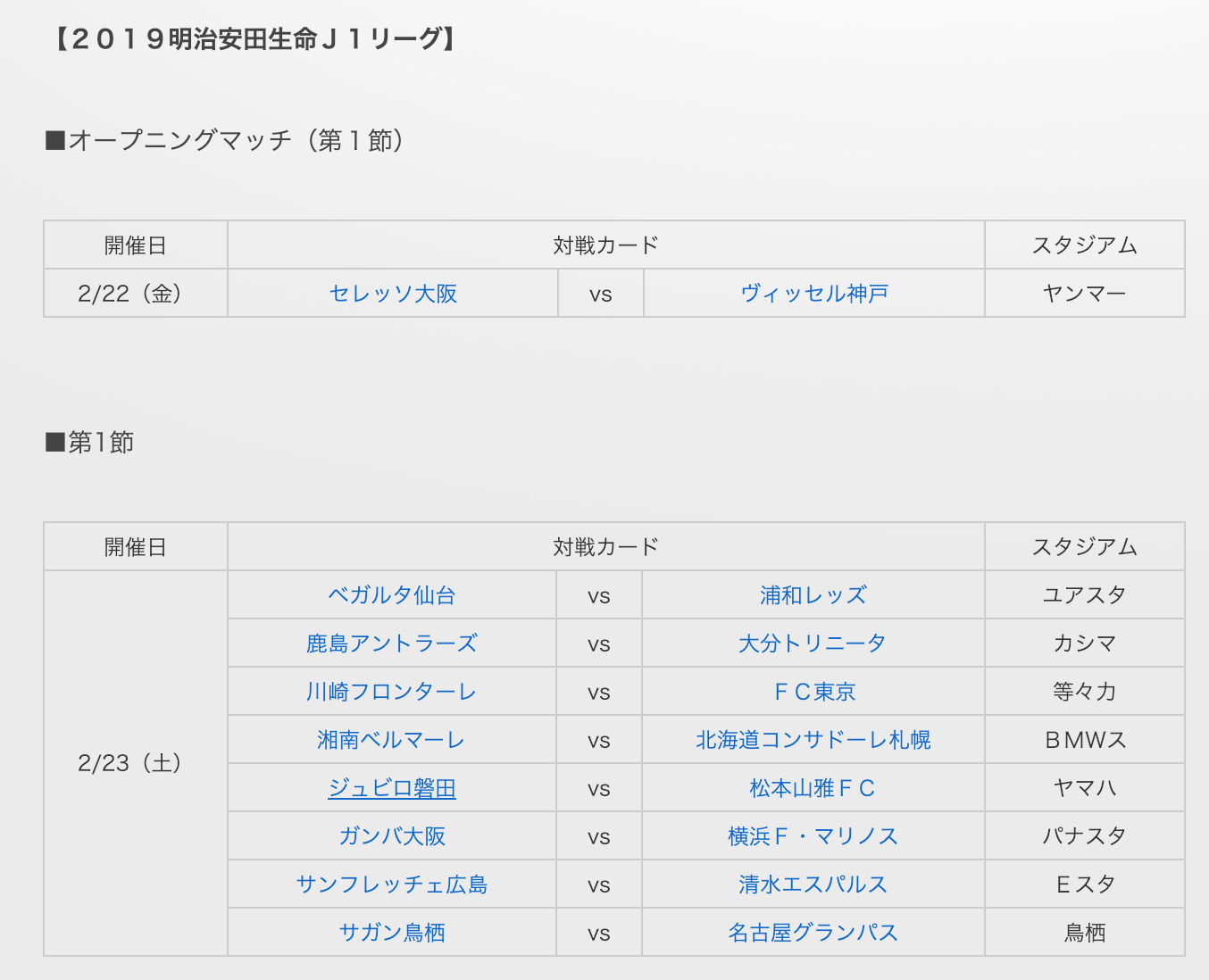Click the 2/23（土）date cell
The width and height of the screenshot is (1209, 980).
coord(135,763)
